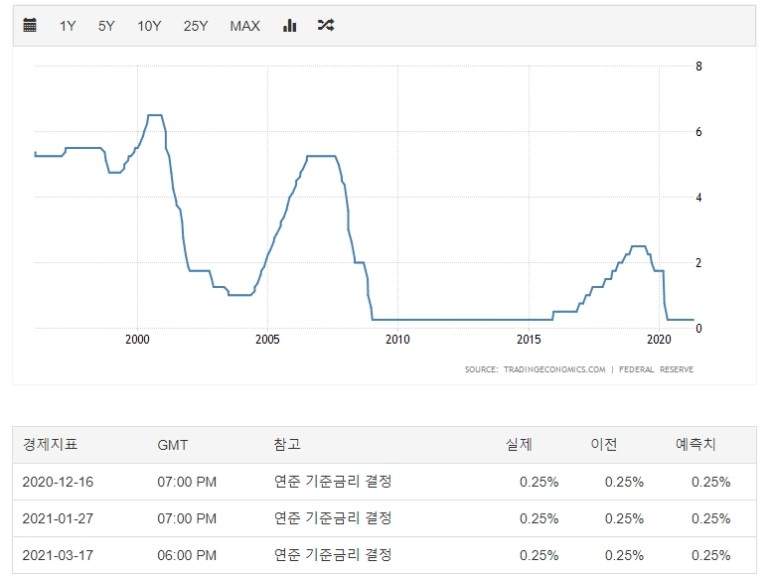Viewport: 773px width, 574px height.
Task: Click the compare shuffle arrows icon
Action: [326, 25]
